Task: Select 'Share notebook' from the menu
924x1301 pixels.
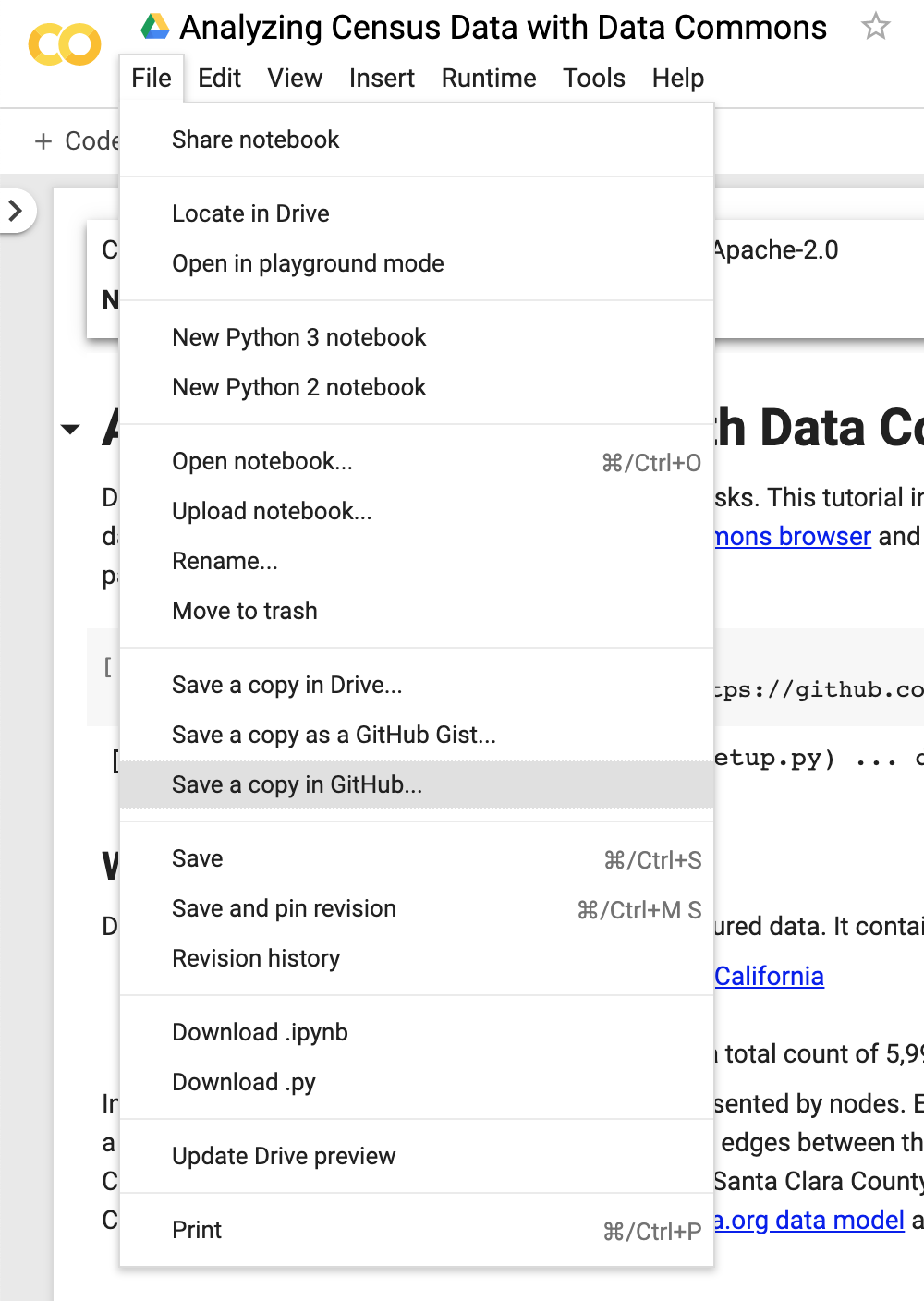Action: point(255,140)
